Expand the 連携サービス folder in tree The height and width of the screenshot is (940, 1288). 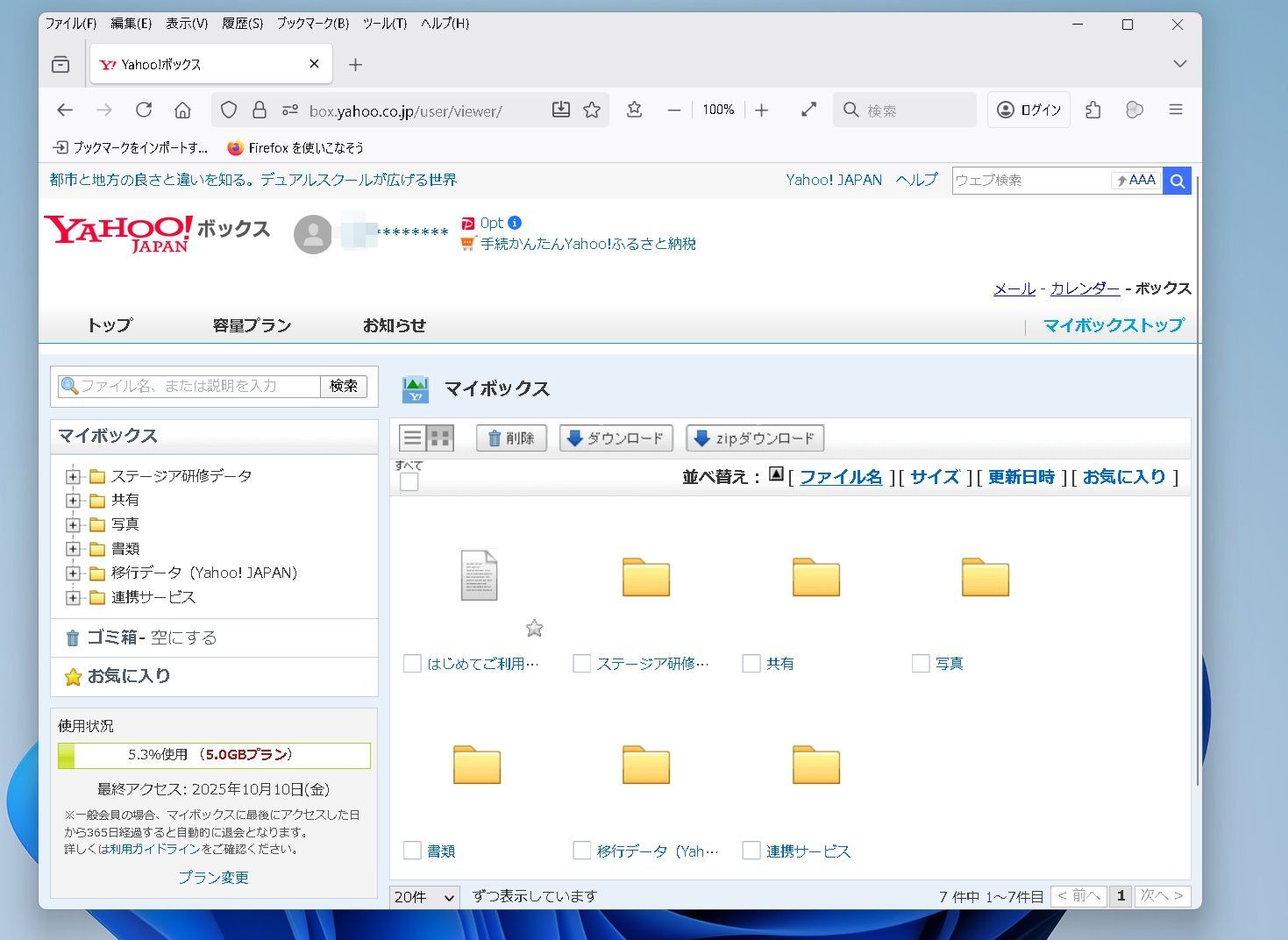pyautogui.click(x=73, y=598)
